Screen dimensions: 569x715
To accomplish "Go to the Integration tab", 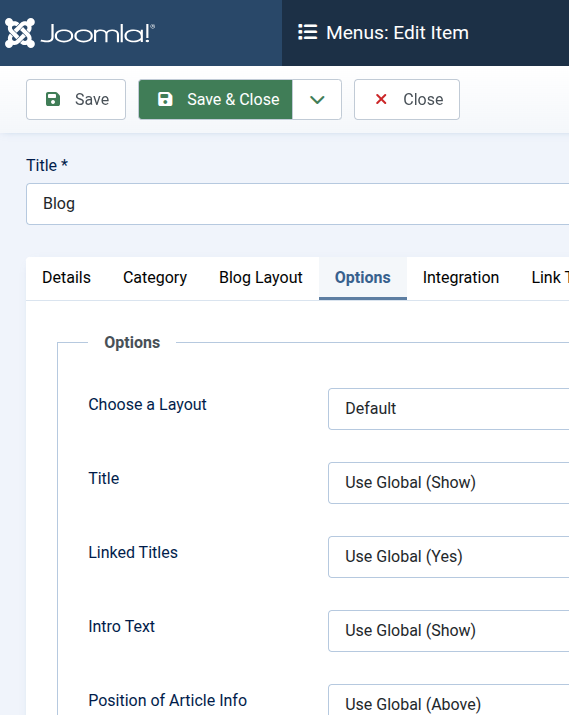I will 461,278.
